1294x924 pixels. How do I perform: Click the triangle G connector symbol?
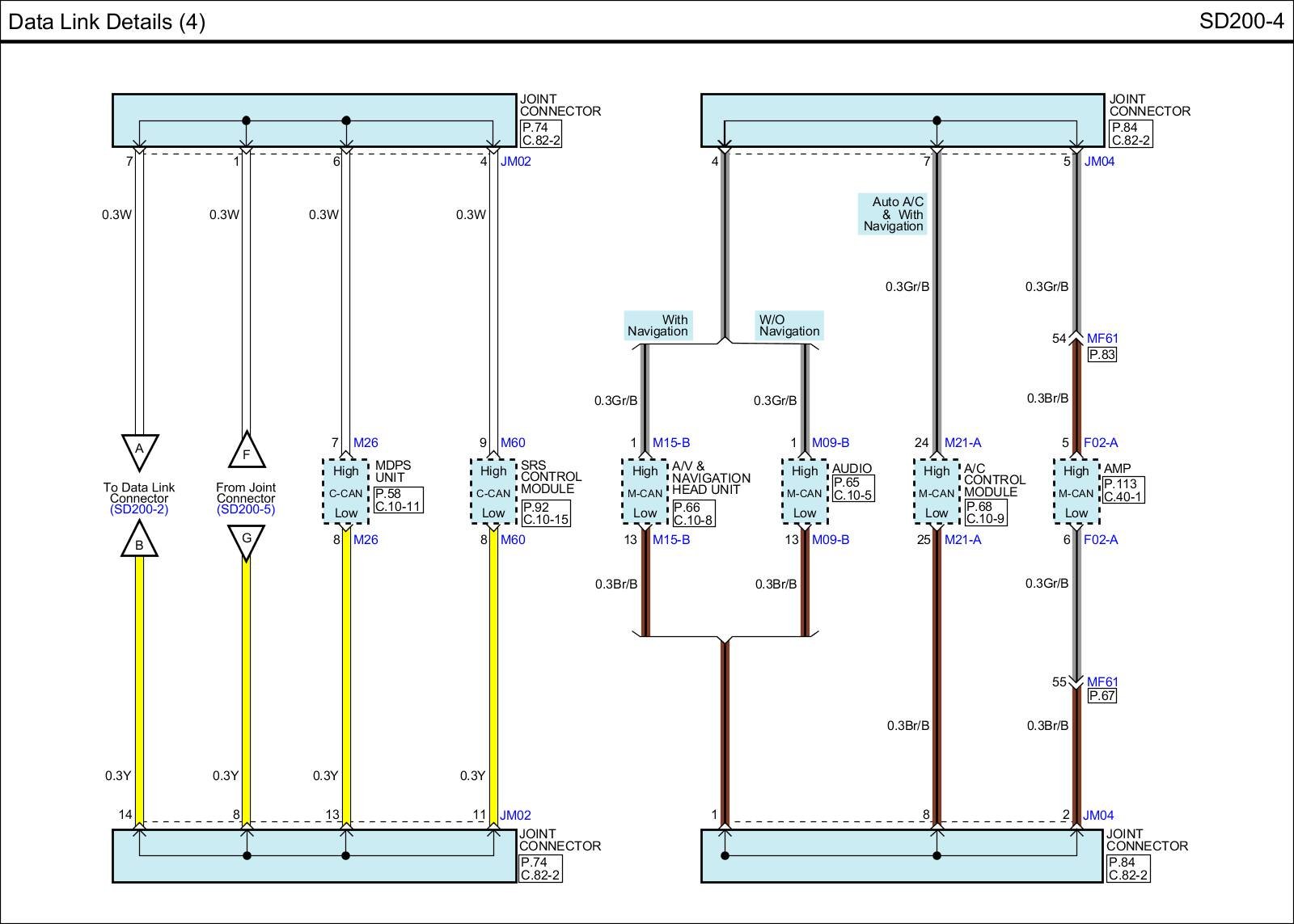[x=247, y=540]
